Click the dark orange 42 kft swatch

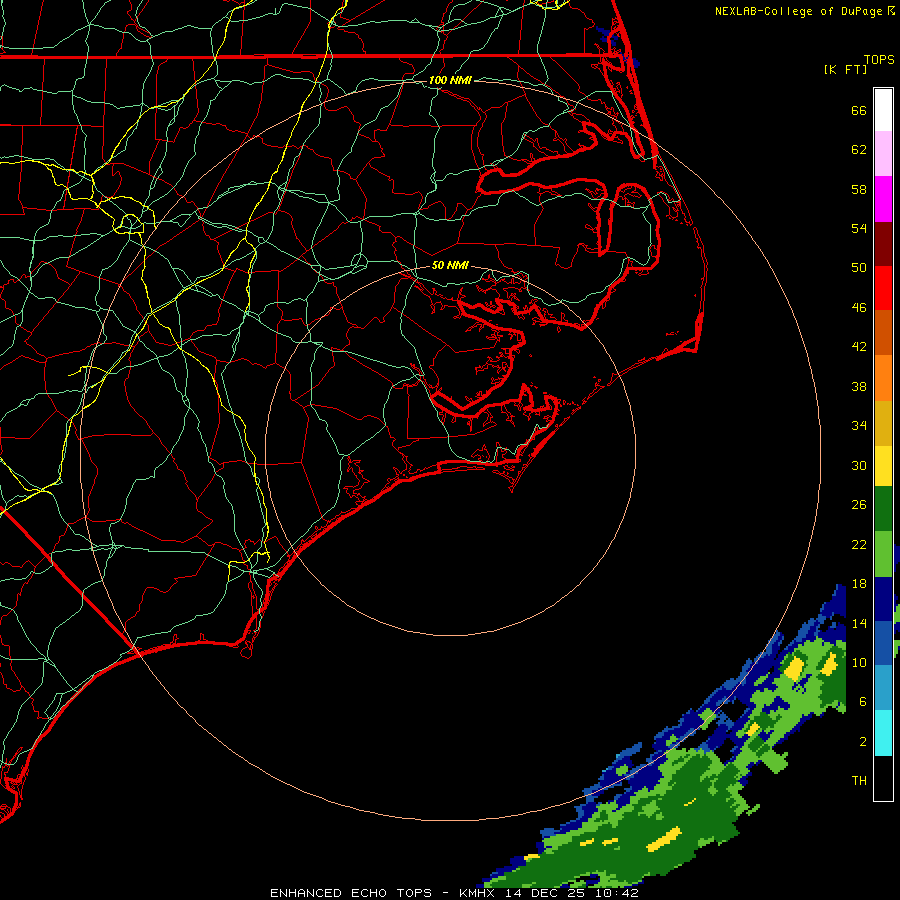pos(883,333)
